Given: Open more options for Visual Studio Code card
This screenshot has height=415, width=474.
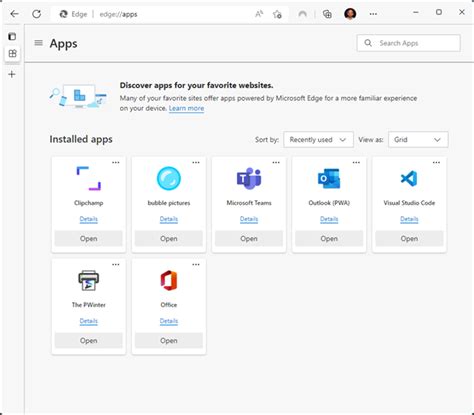Looking at the screenshot, I should pyautogui.click(x=436, y=163).
